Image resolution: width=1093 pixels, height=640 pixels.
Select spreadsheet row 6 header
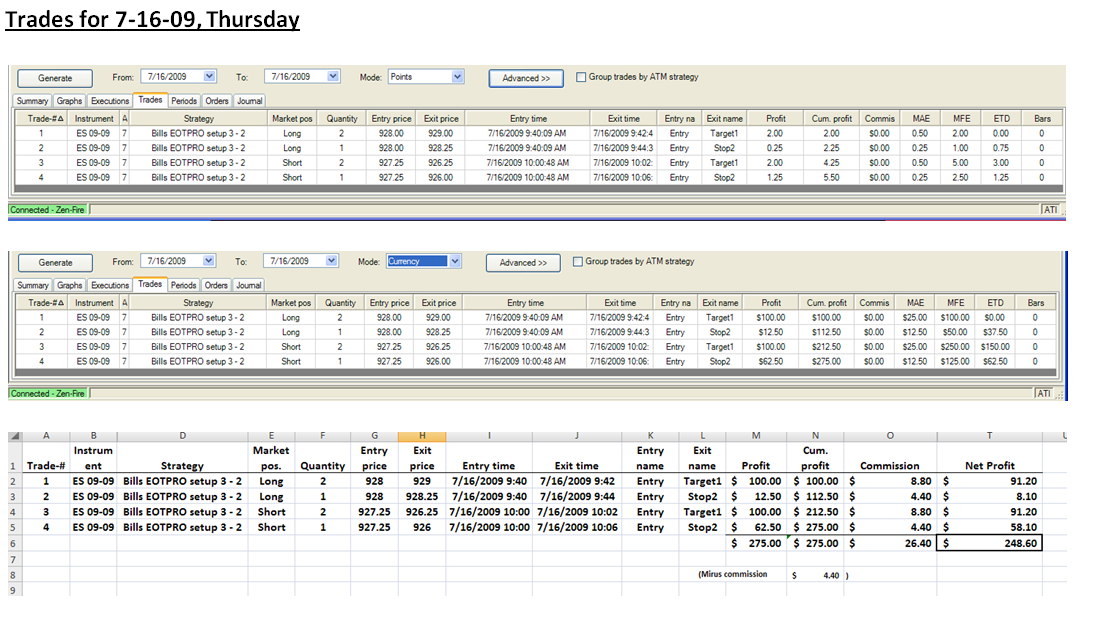14,543
